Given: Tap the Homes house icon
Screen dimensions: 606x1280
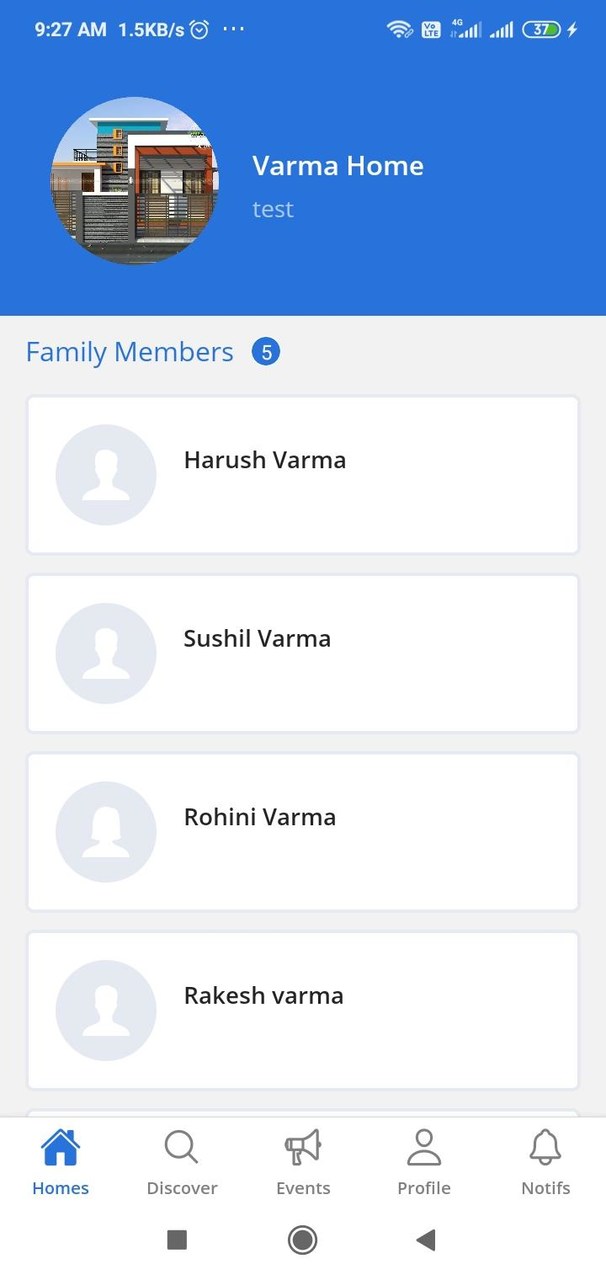Looking at the screenshot, I should pos(60,1148).
